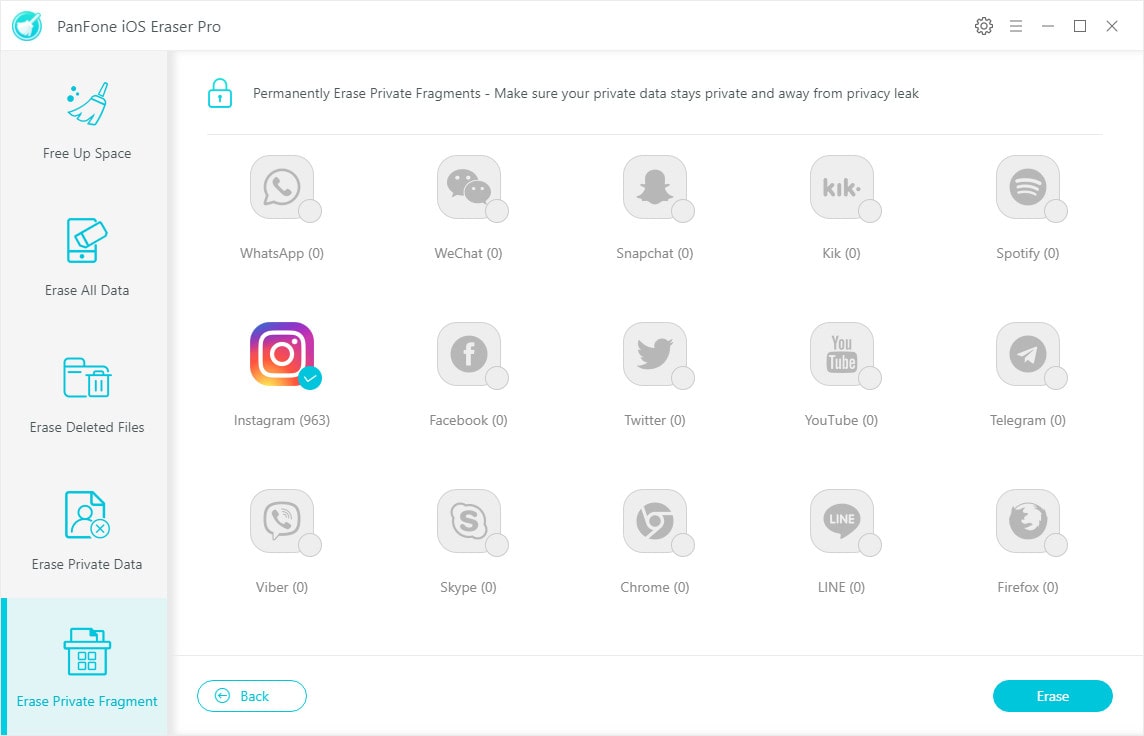The width and height of the screenshot is (1144, 736).
Task: Toggle the Chrome selection circle
Action: (683, 545)
